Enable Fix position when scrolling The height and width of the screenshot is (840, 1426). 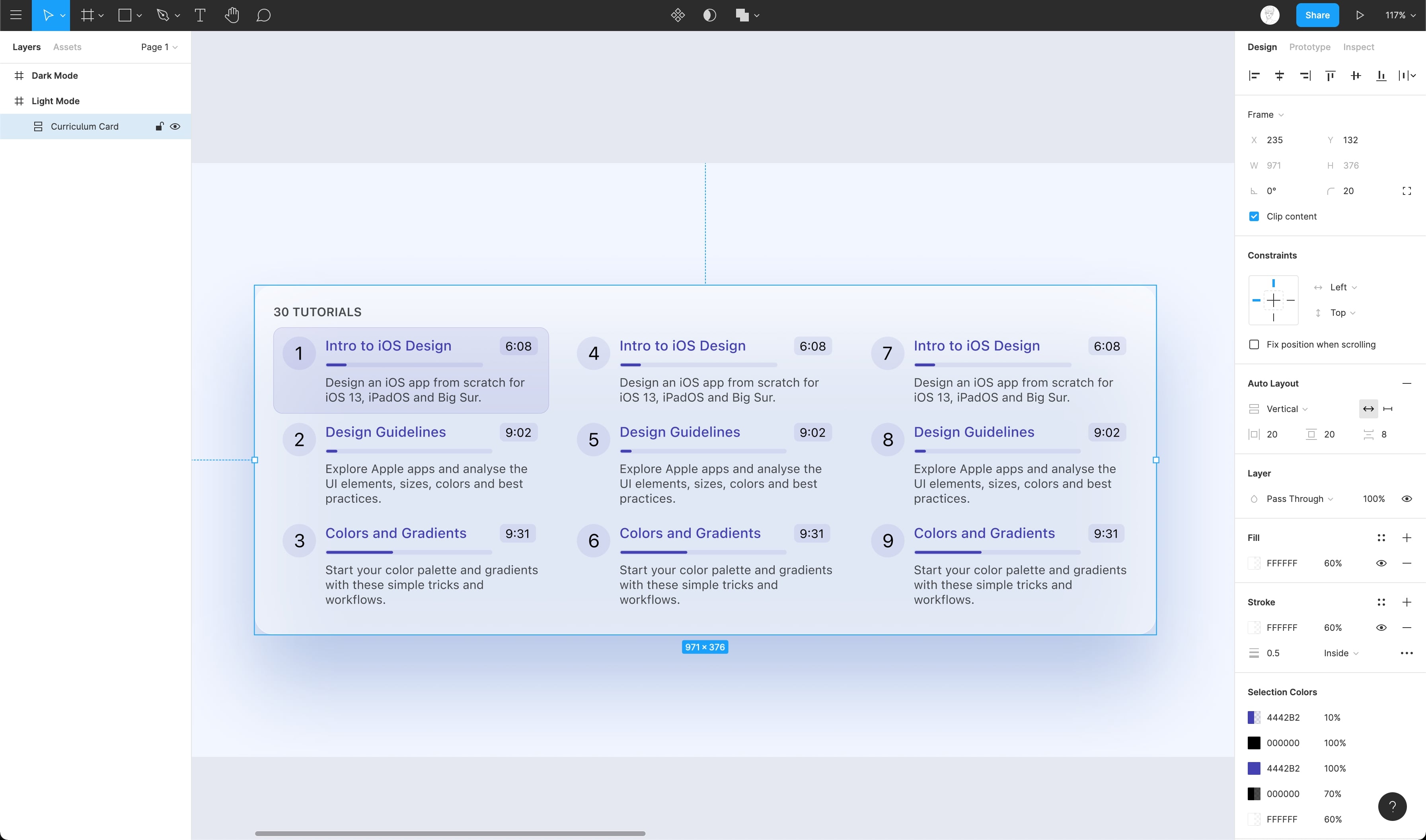[1254, 344]
